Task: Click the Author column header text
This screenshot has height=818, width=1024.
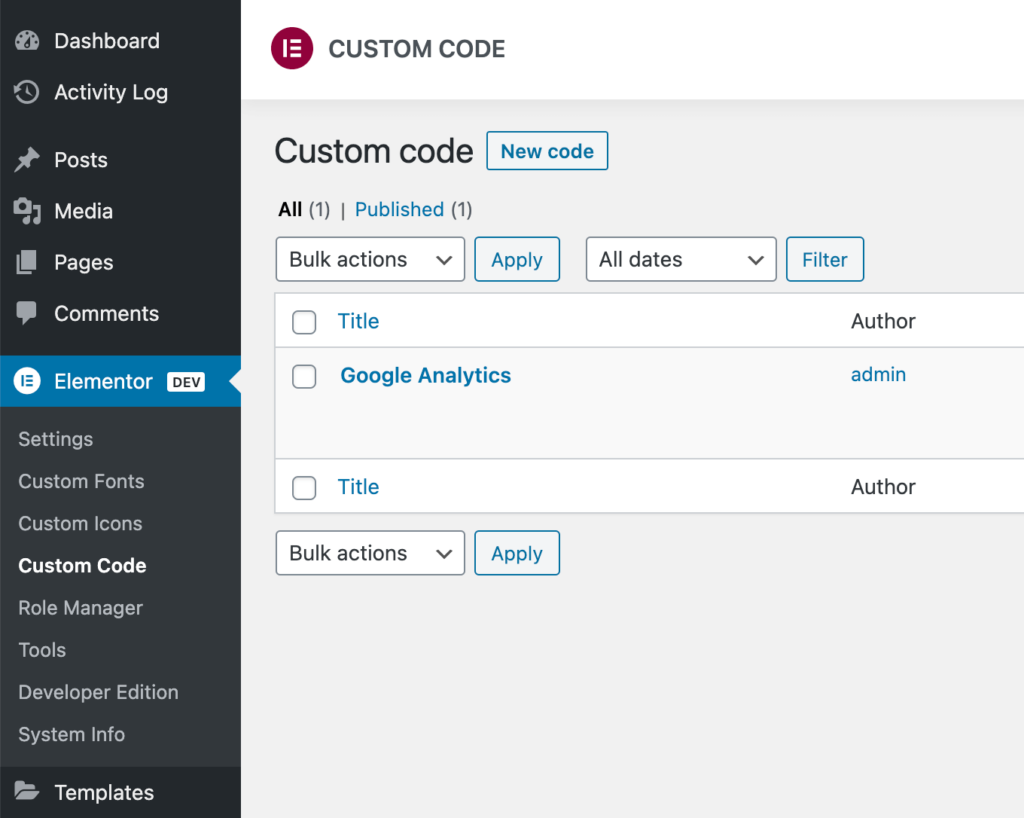Action: tap(883, 321)
